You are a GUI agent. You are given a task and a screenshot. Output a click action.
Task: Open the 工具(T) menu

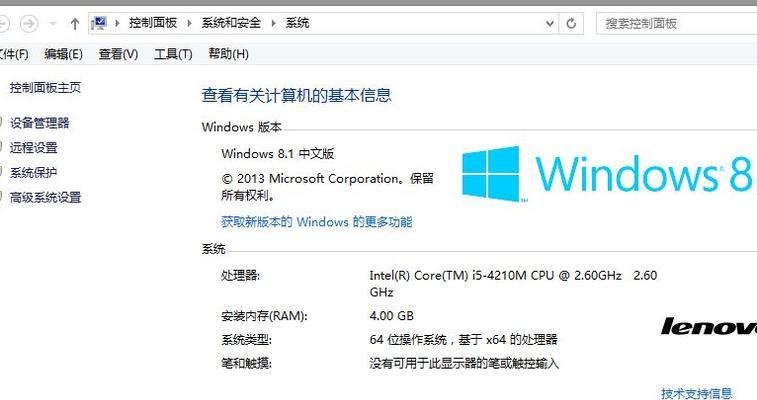173,54
